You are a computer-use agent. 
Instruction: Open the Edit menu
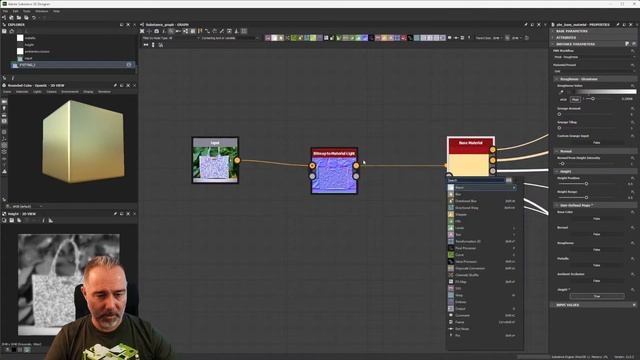[16, 11]
